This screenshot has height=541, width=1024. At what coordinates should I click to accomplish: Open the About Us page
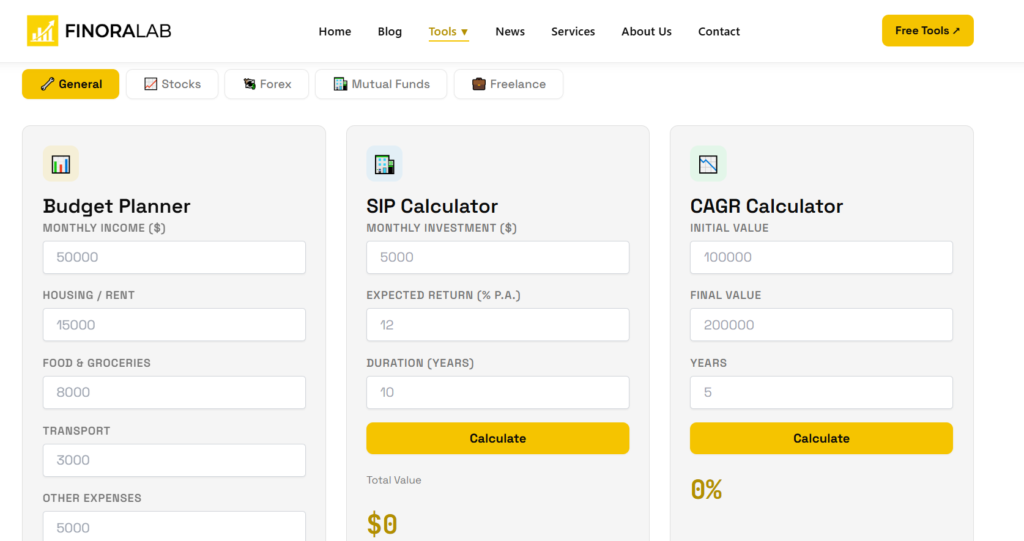click(647, 31)
